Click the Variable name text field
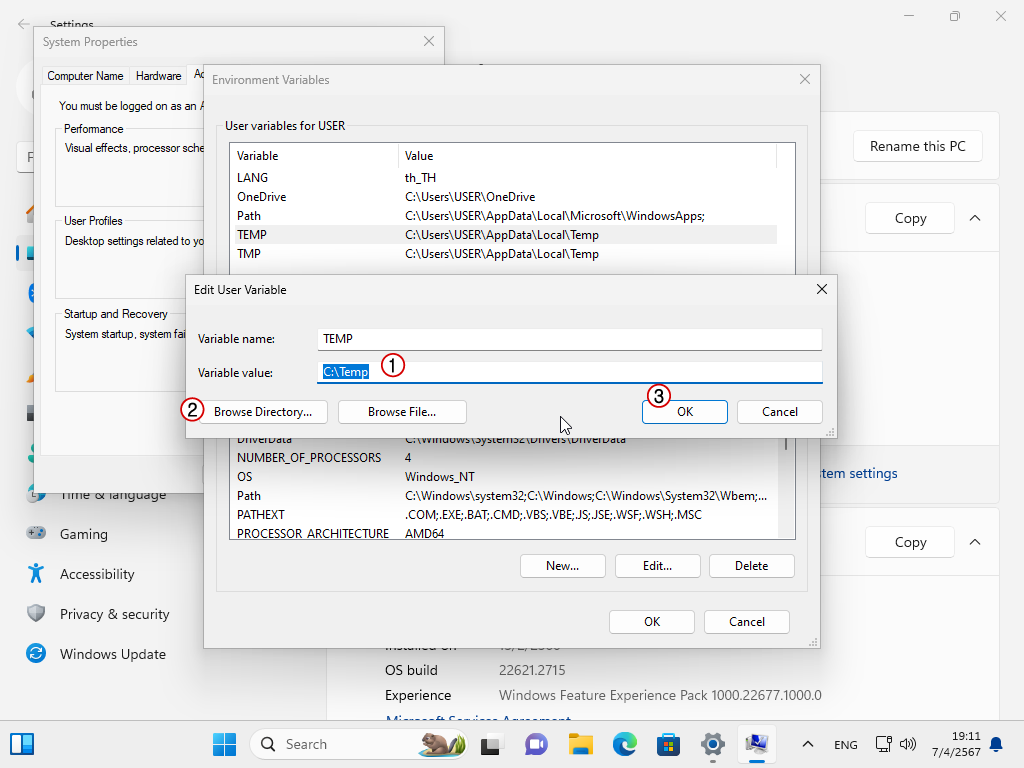 click(x=570, y=339)
